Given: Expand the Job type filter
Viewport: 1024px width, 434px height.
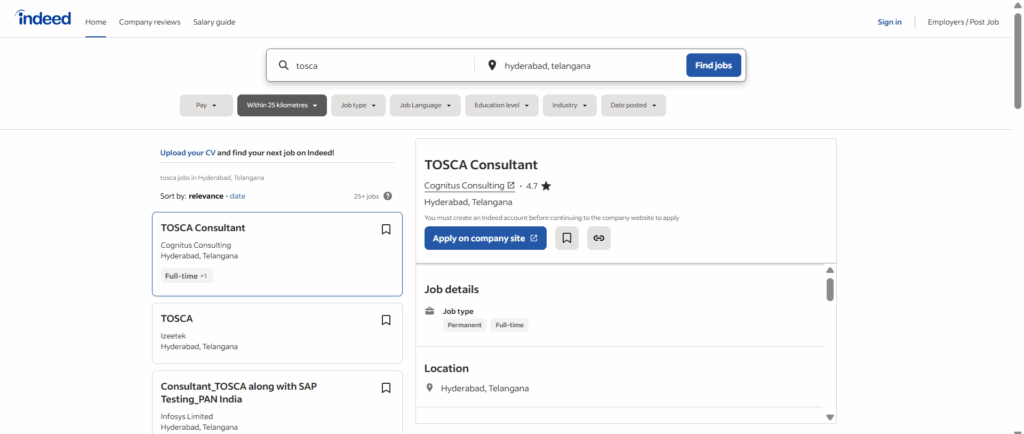Looking at the screenshot, I should pos(359,105).
